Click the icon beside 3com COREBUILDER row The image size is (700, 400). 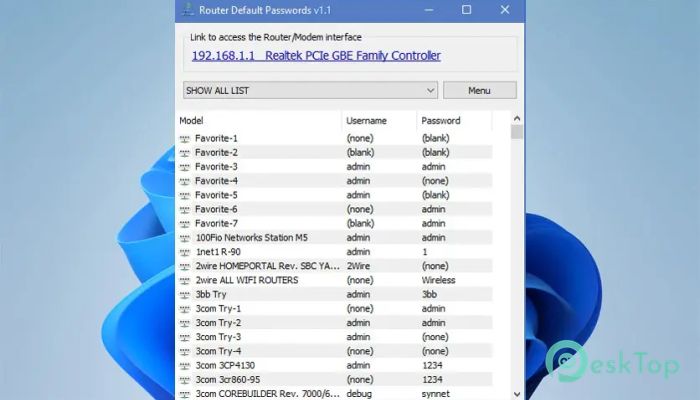(184, 395)
